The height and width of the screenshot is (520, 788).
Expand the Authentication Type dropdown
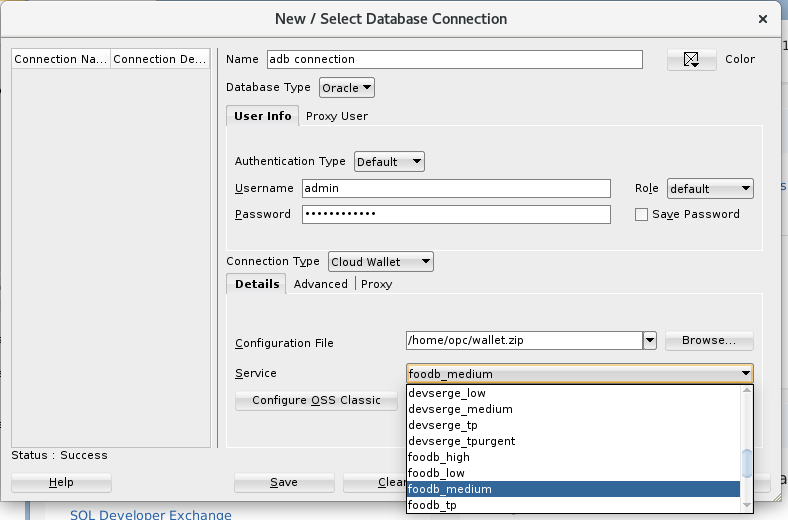[390, 162]
